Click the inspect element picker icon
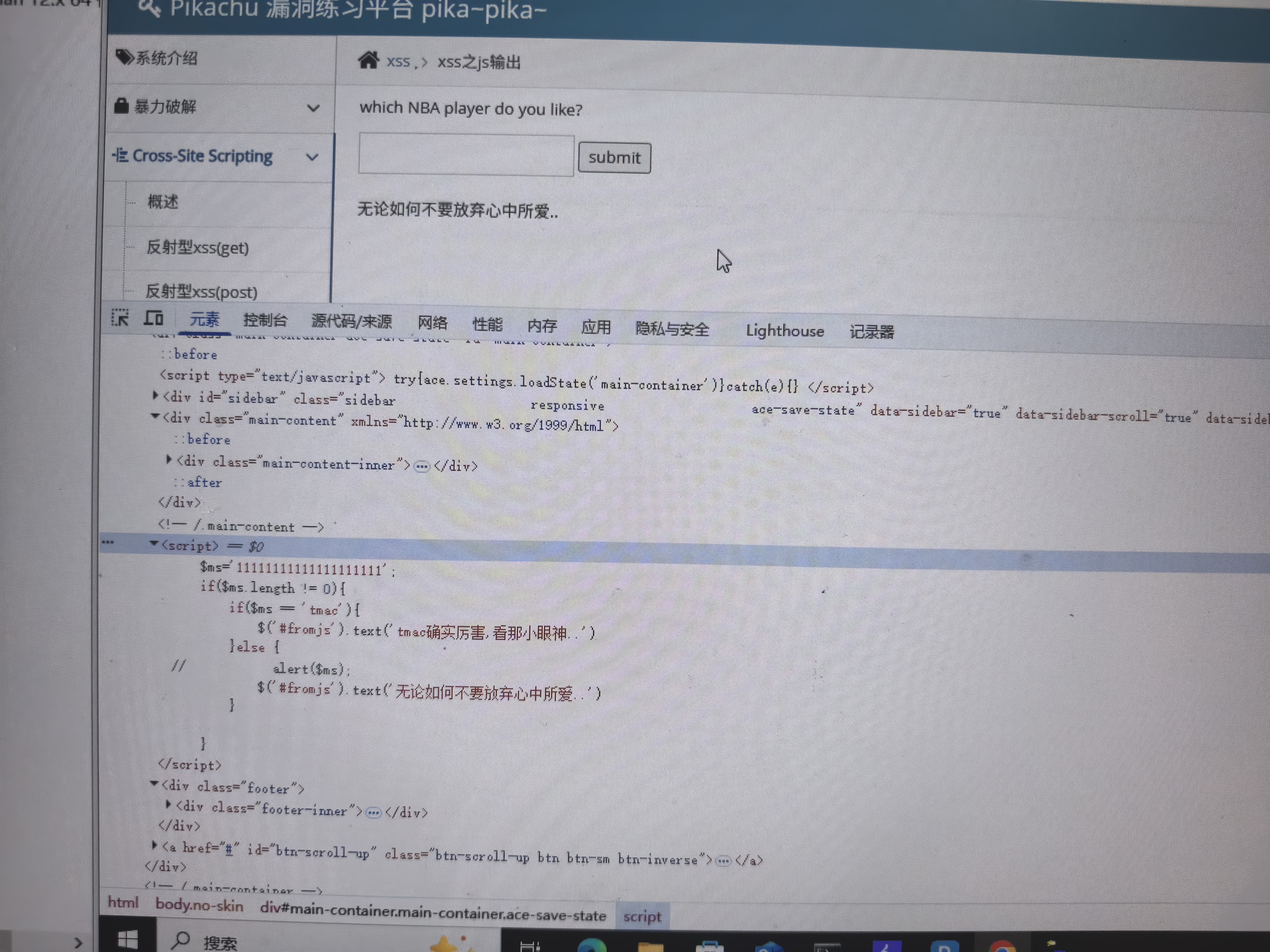This screenshot has width=1270, height=952. pos(120,318)
